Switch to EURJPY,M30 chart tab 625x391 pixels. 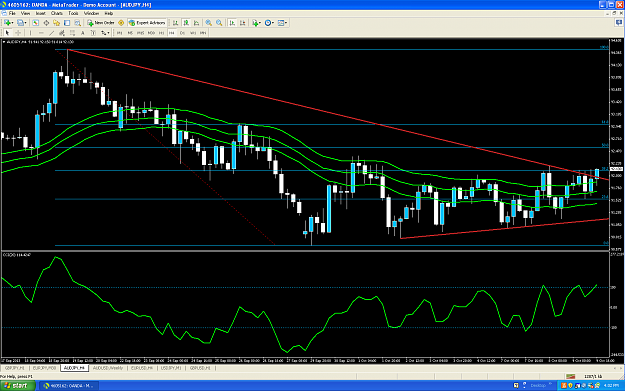click(x=44, y=368)
